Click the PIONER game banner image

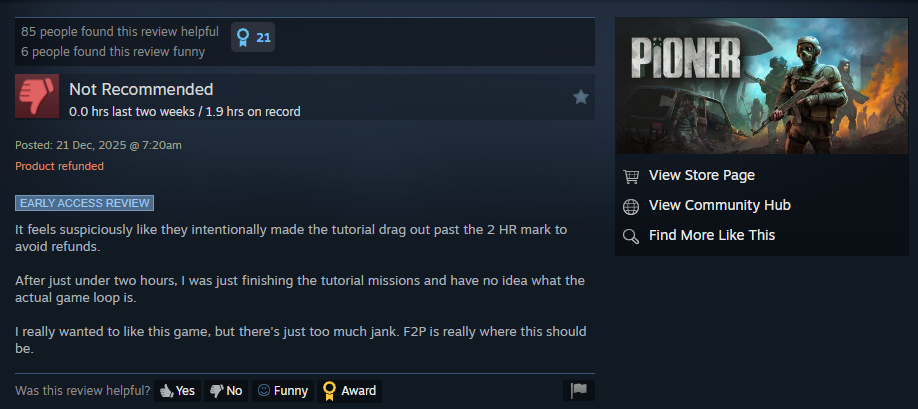762,86
